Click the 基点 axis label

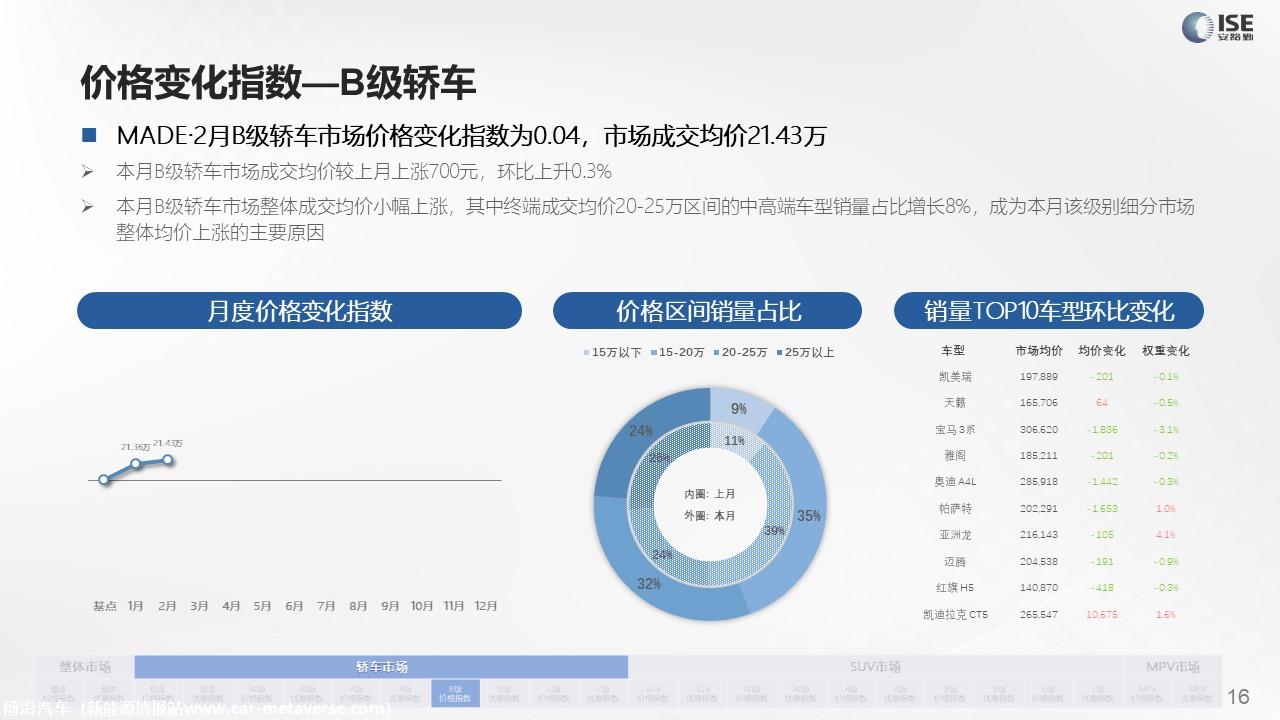[104, 606]
